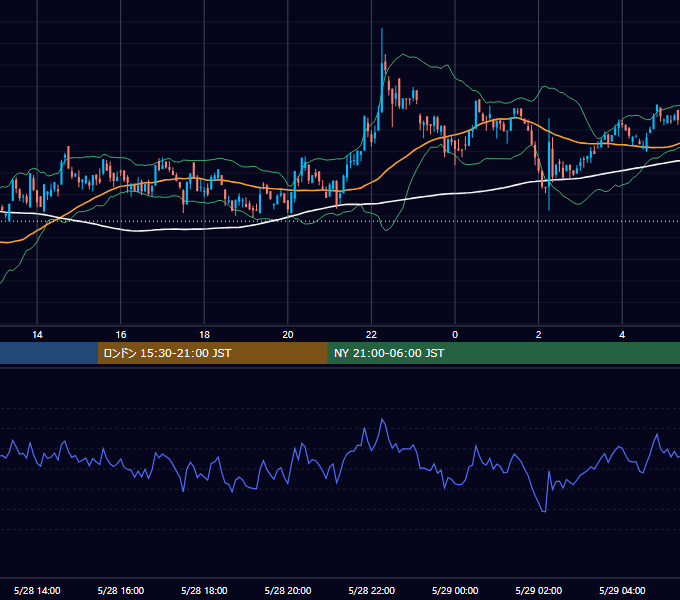Click the hour 14 axis tick label

(37, 334)
